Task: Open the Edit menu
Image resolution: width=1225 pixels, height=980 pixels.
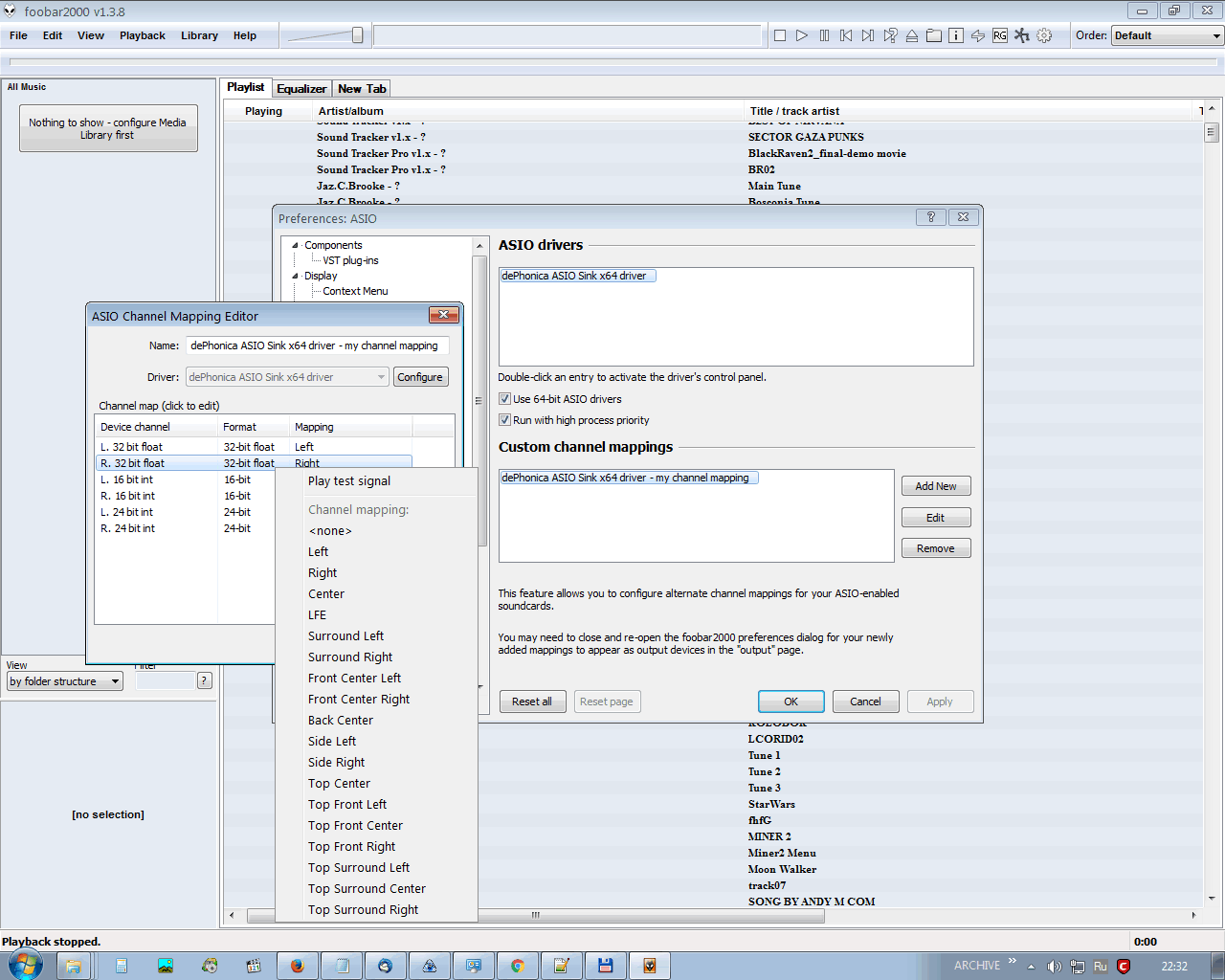Action: coord(53,35)
